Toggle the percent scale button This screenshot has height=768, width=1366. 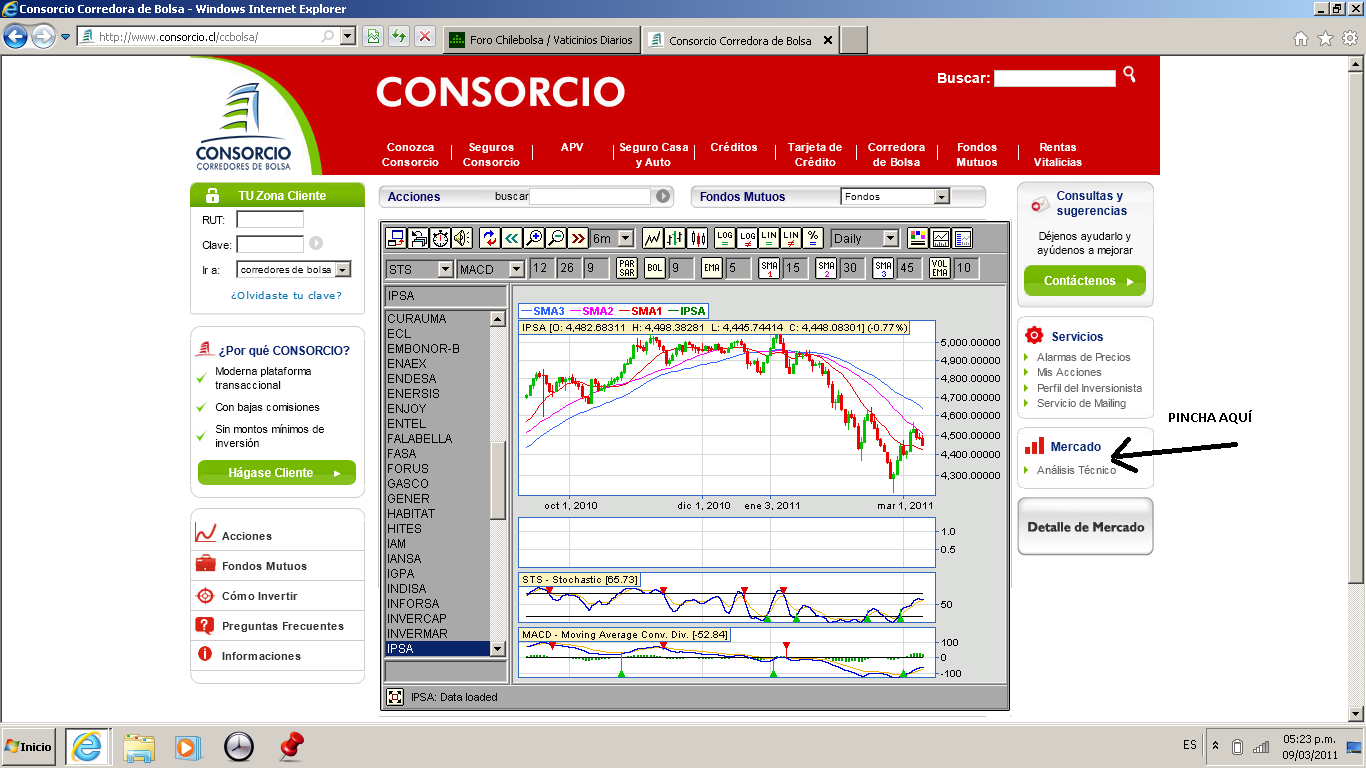813,238
